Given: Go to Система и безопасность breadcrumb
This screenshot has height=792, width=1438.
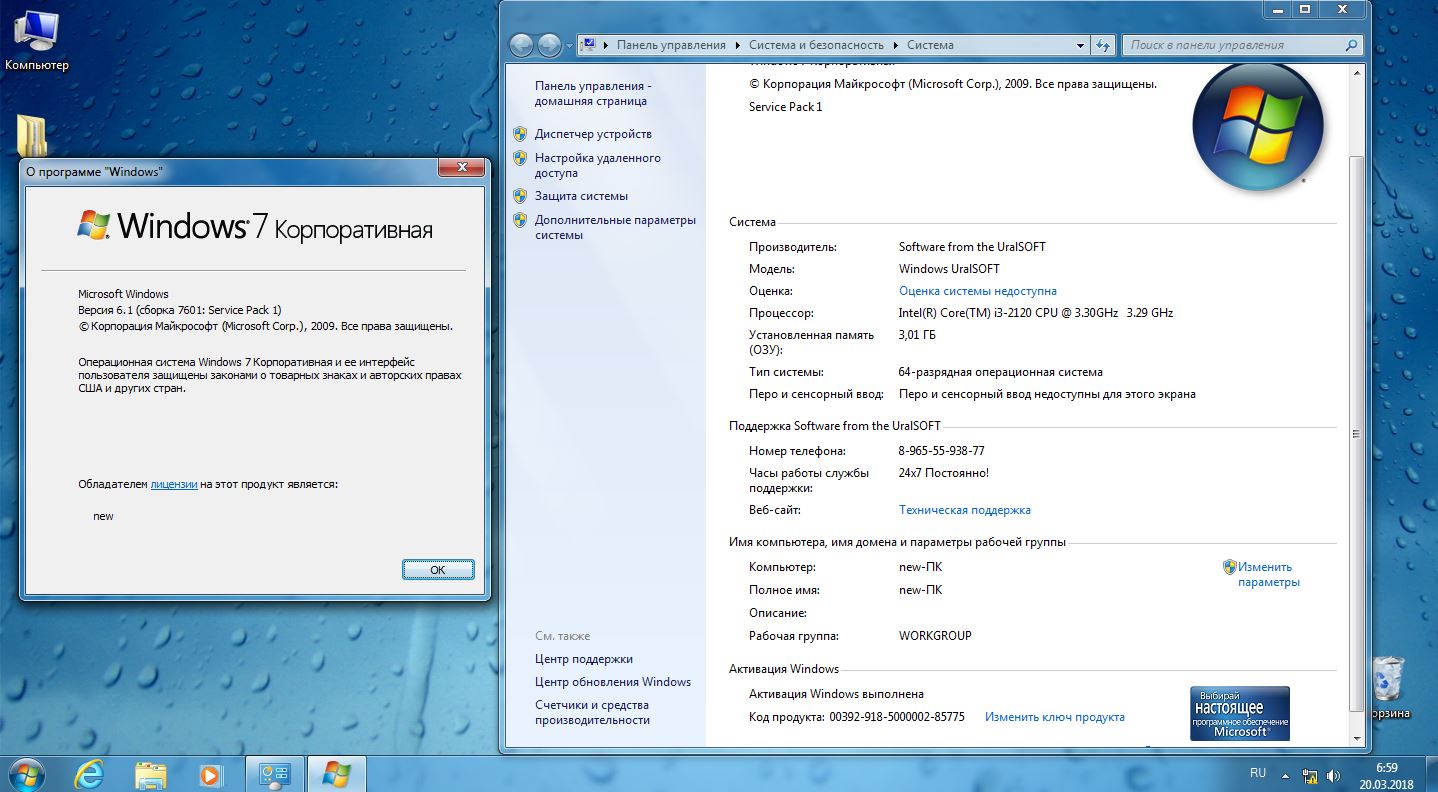Looking at the screenshot, I should [x=816, y=45].
